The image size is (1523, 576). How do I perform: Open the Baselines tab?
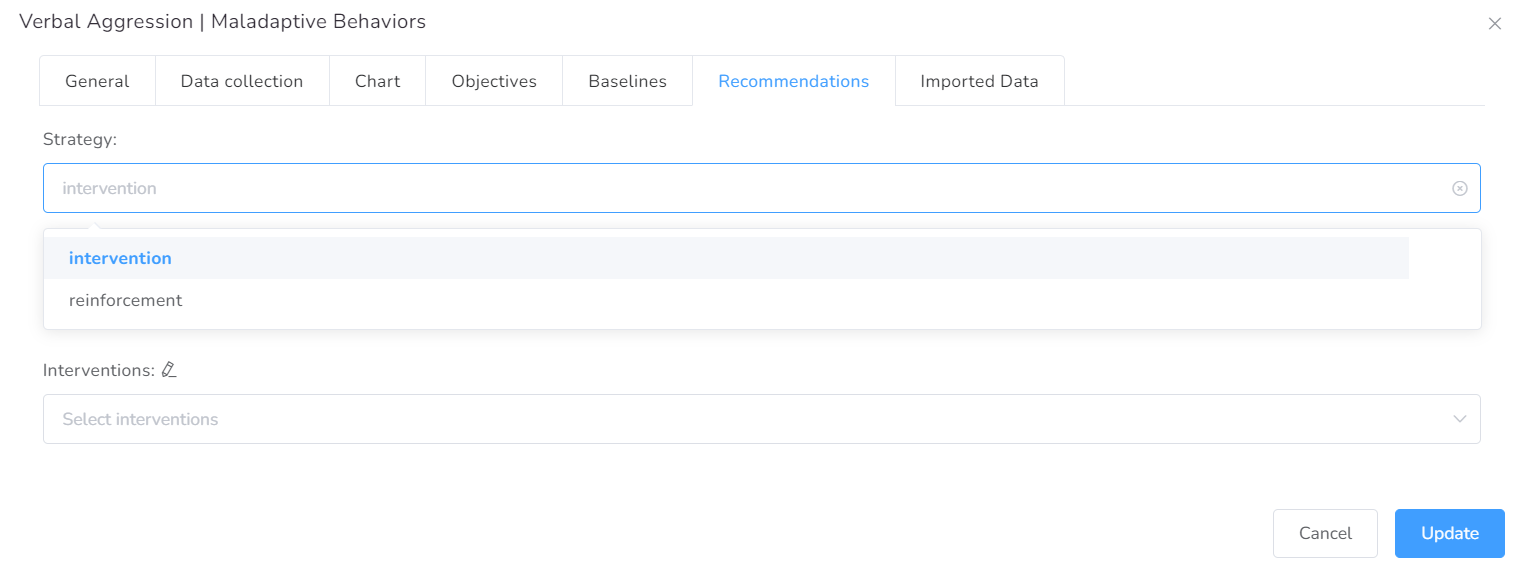627,81
